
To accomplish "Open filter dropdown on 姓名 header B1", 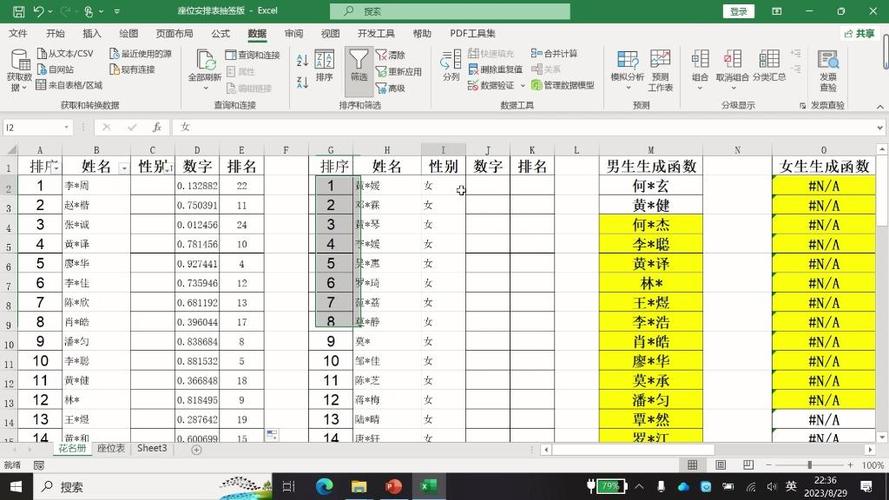I will (x=124, y=168).
